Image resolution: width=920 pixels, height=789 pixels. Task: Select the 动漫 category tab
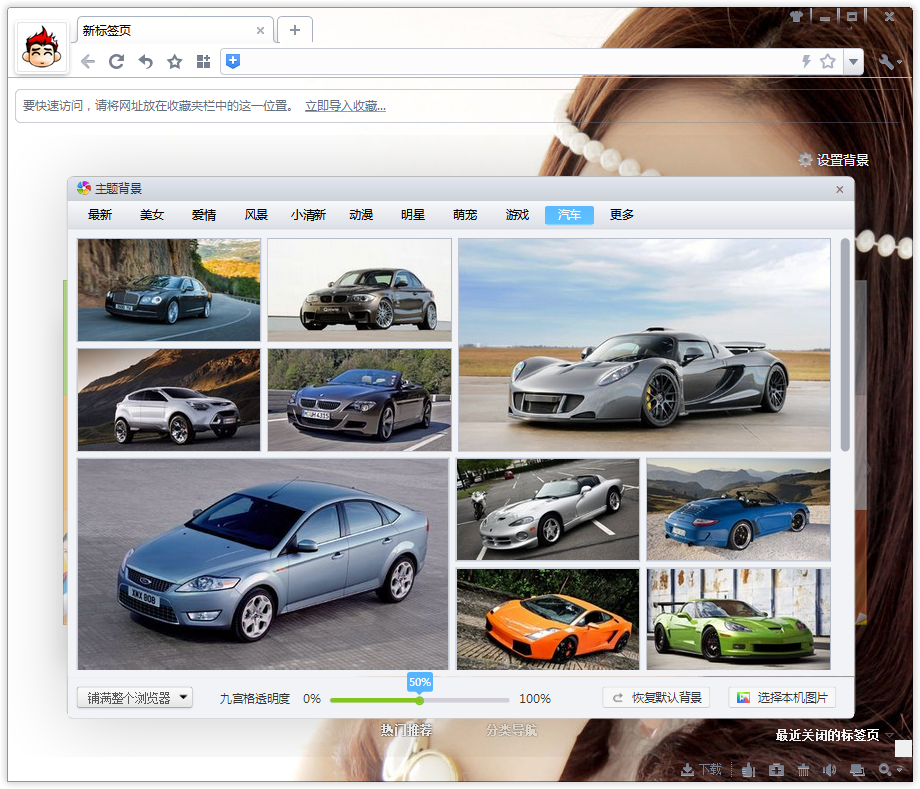(x=361, y=215)
